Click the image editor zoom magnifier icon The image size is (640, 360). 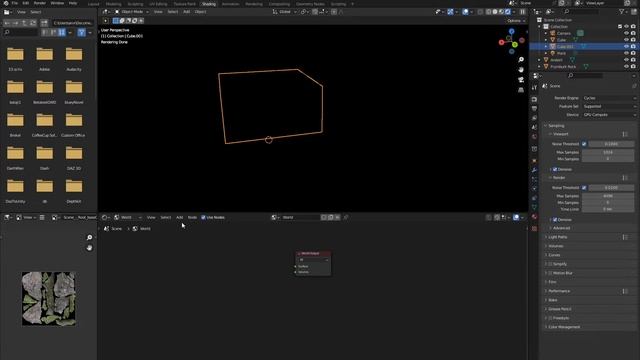(89, 238)
